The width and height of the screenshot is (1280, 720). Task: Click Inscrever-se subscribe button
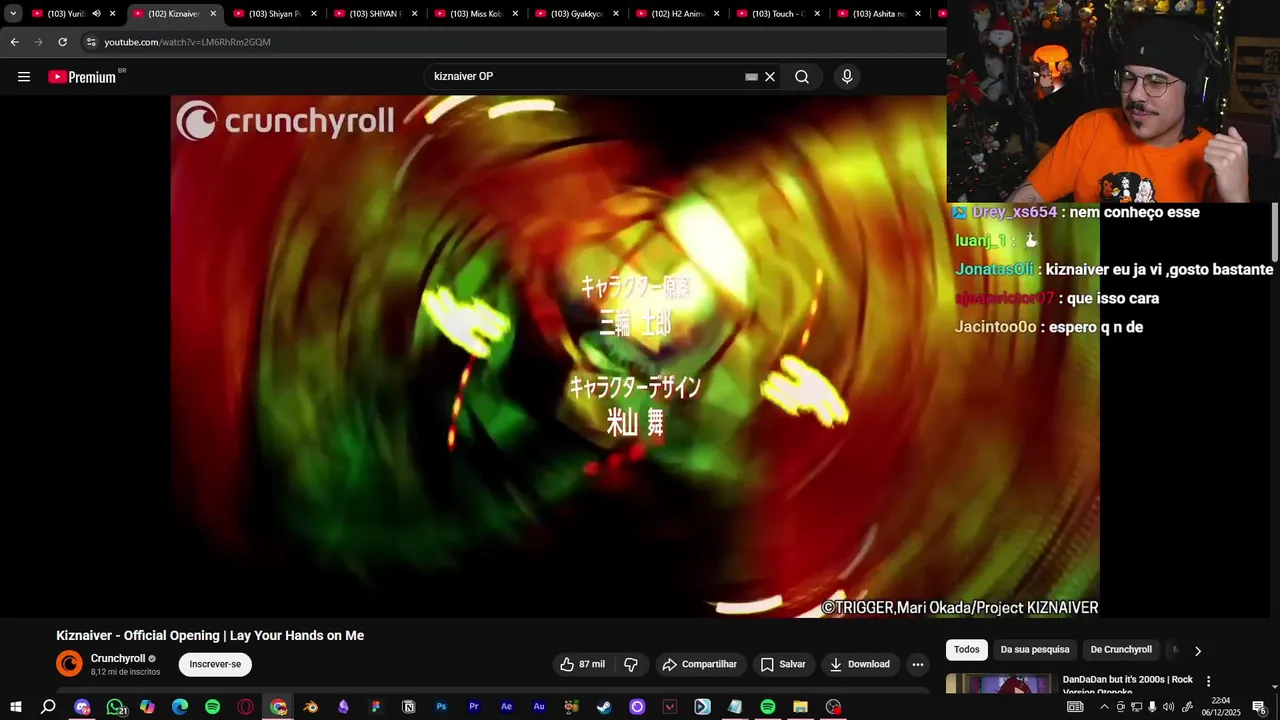[215, 664]
